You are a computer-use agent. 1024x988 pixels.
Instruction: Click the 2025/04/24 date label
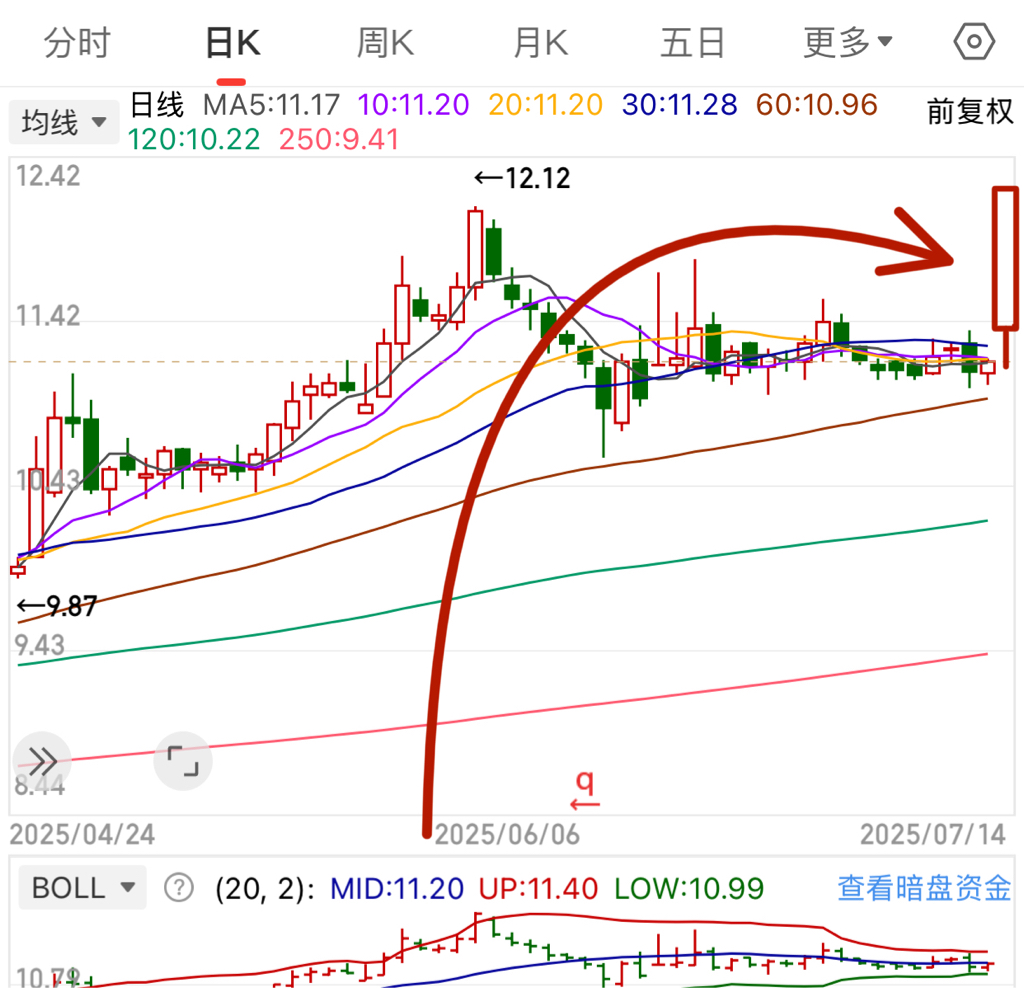pyautogui.click(x=82, y=835)
